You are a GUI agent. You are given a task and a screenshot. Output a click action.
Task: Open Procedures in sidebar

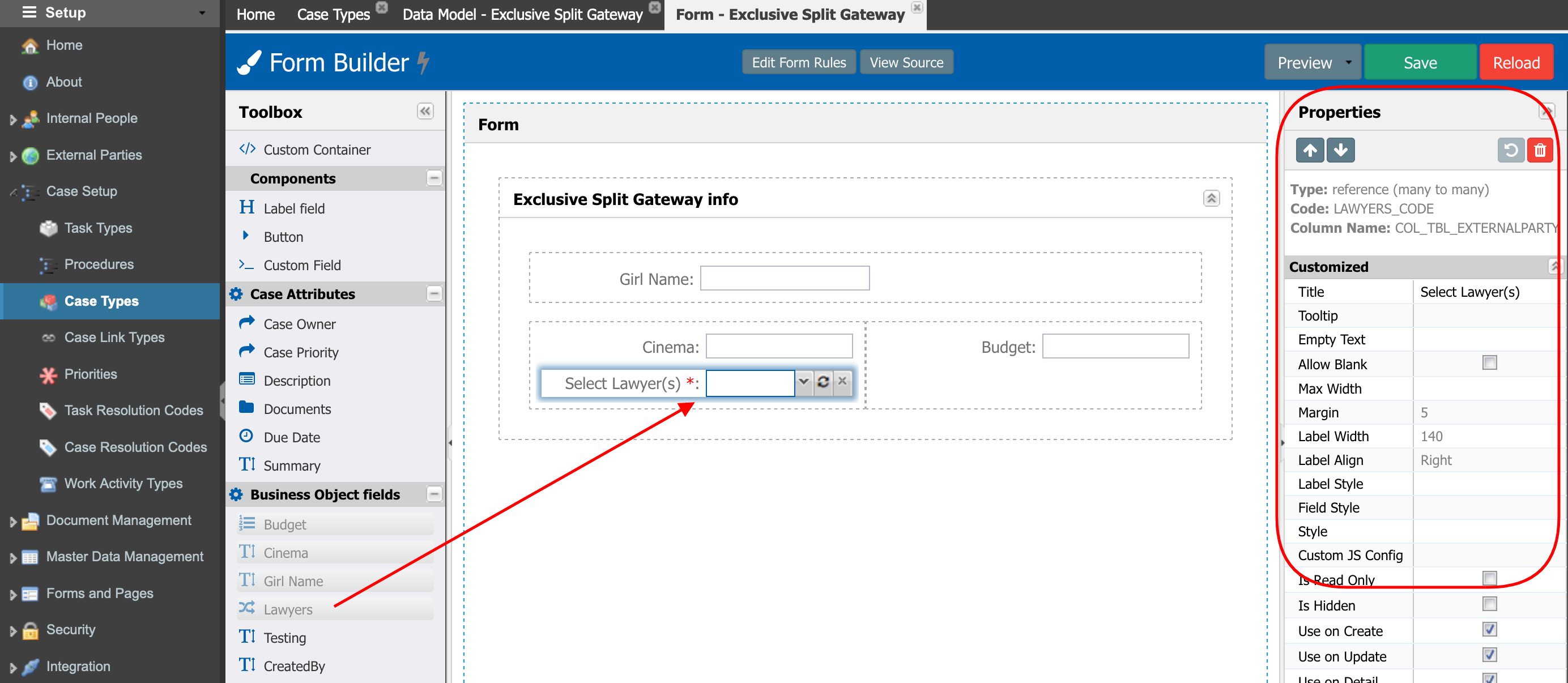click(99, 264)
